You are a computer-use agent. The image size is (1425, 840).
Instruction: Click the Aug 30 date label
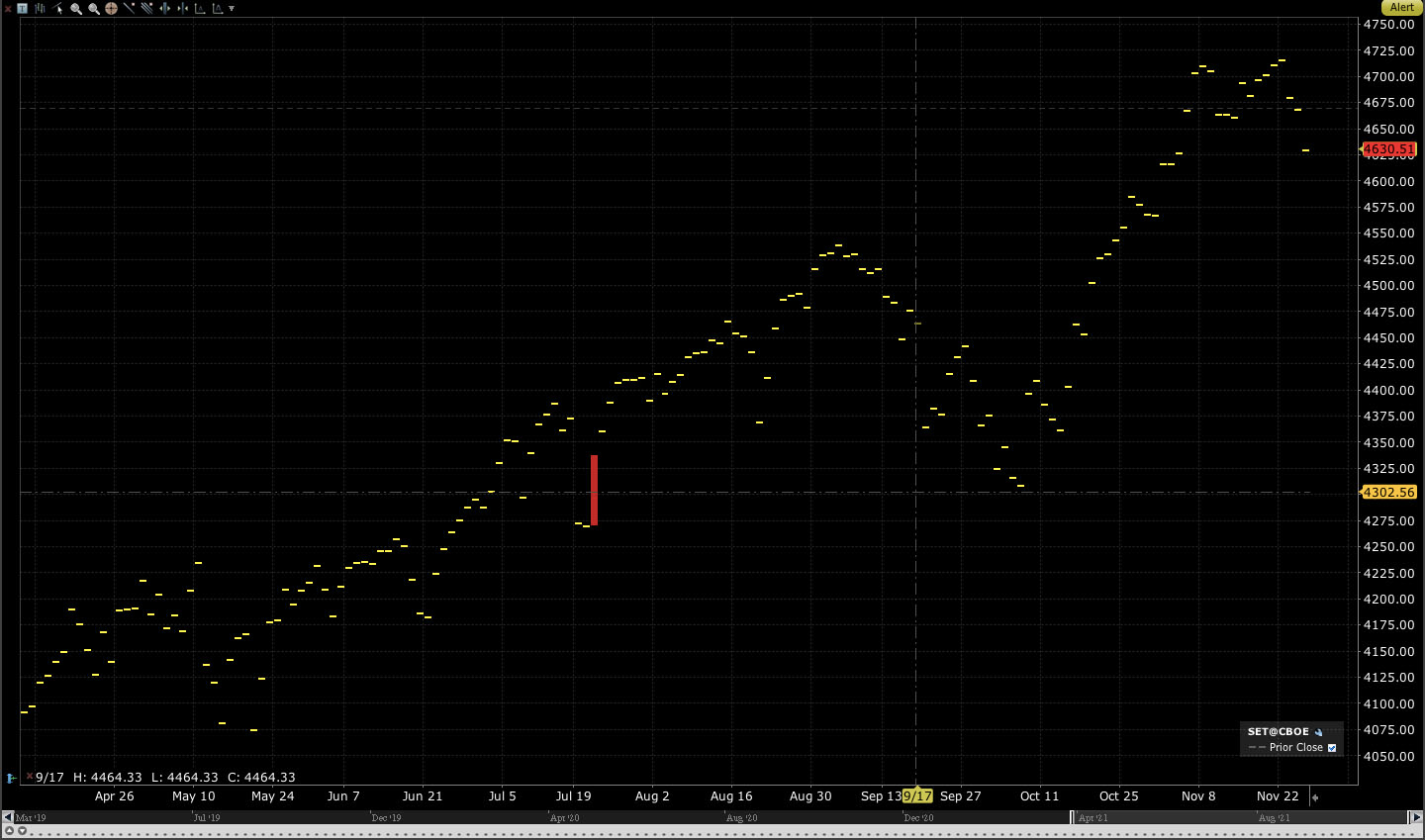coord(810,795)
